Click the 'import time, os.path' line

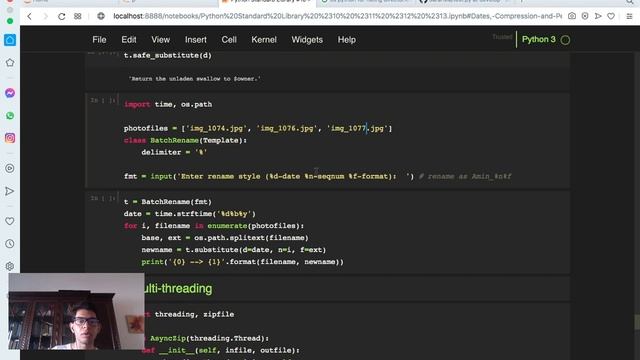pyautogui.click(x=168, y=104)
